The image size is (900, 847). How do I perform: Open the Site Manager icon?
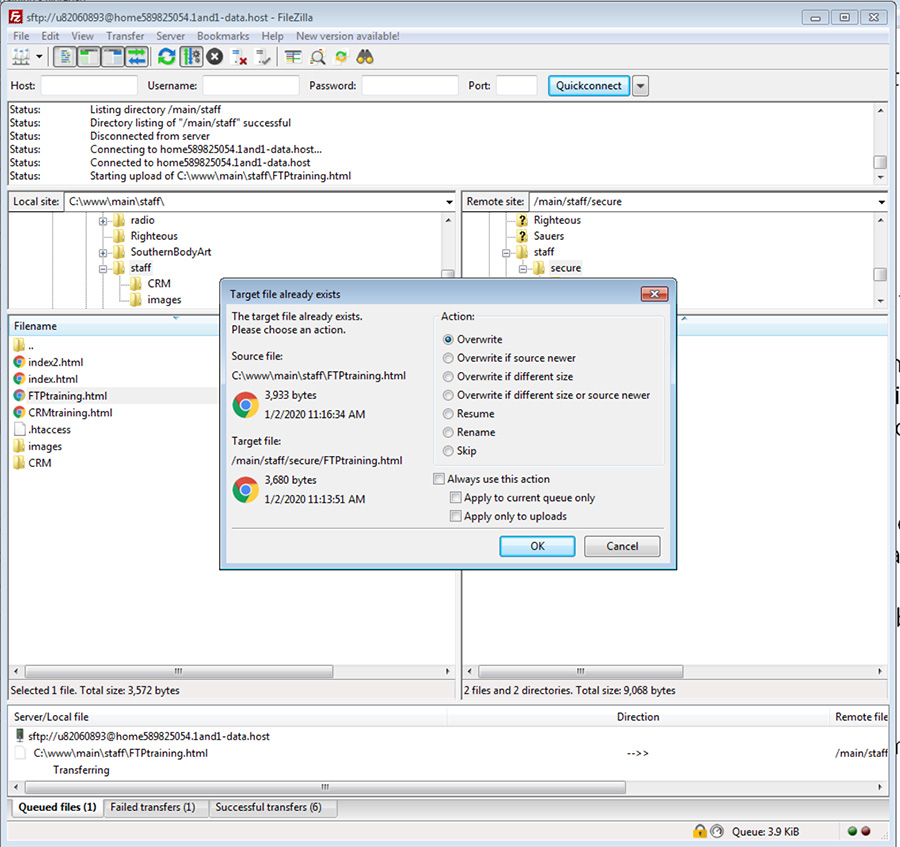20,57
